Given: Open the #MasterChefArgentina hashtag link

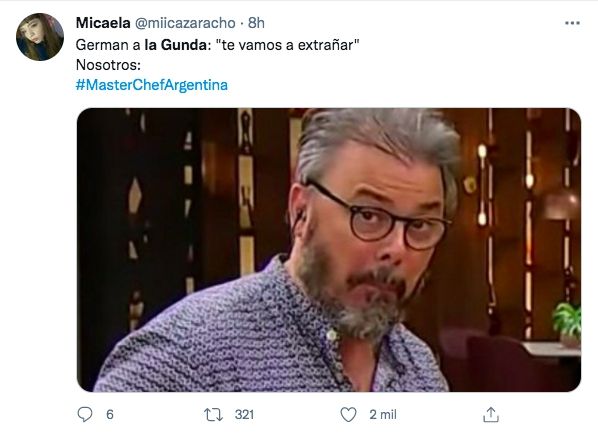Looking at the screenshot, I should click(x=152, y=85).
